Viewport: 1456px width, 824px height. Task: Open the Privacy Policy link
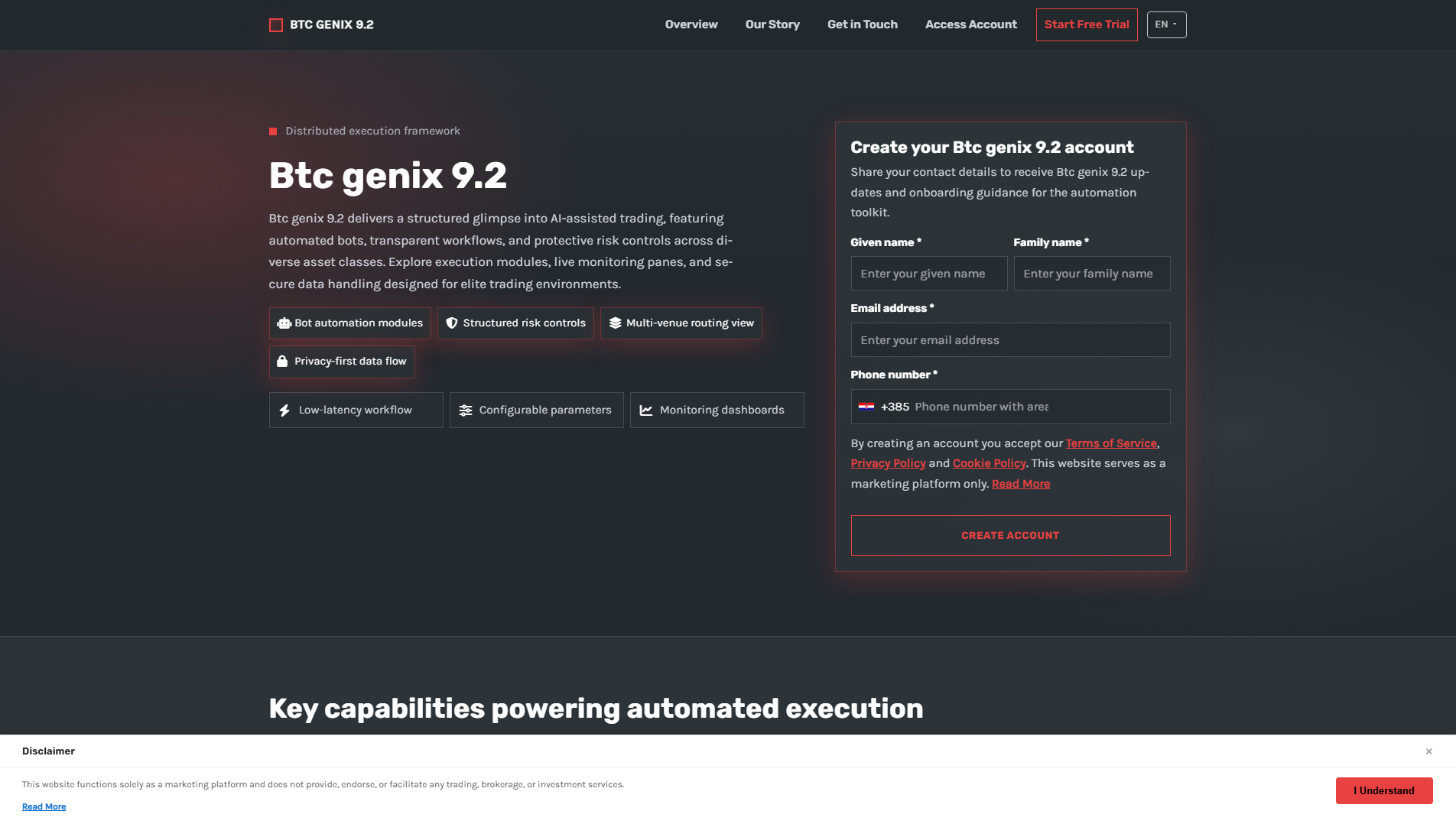888,463
